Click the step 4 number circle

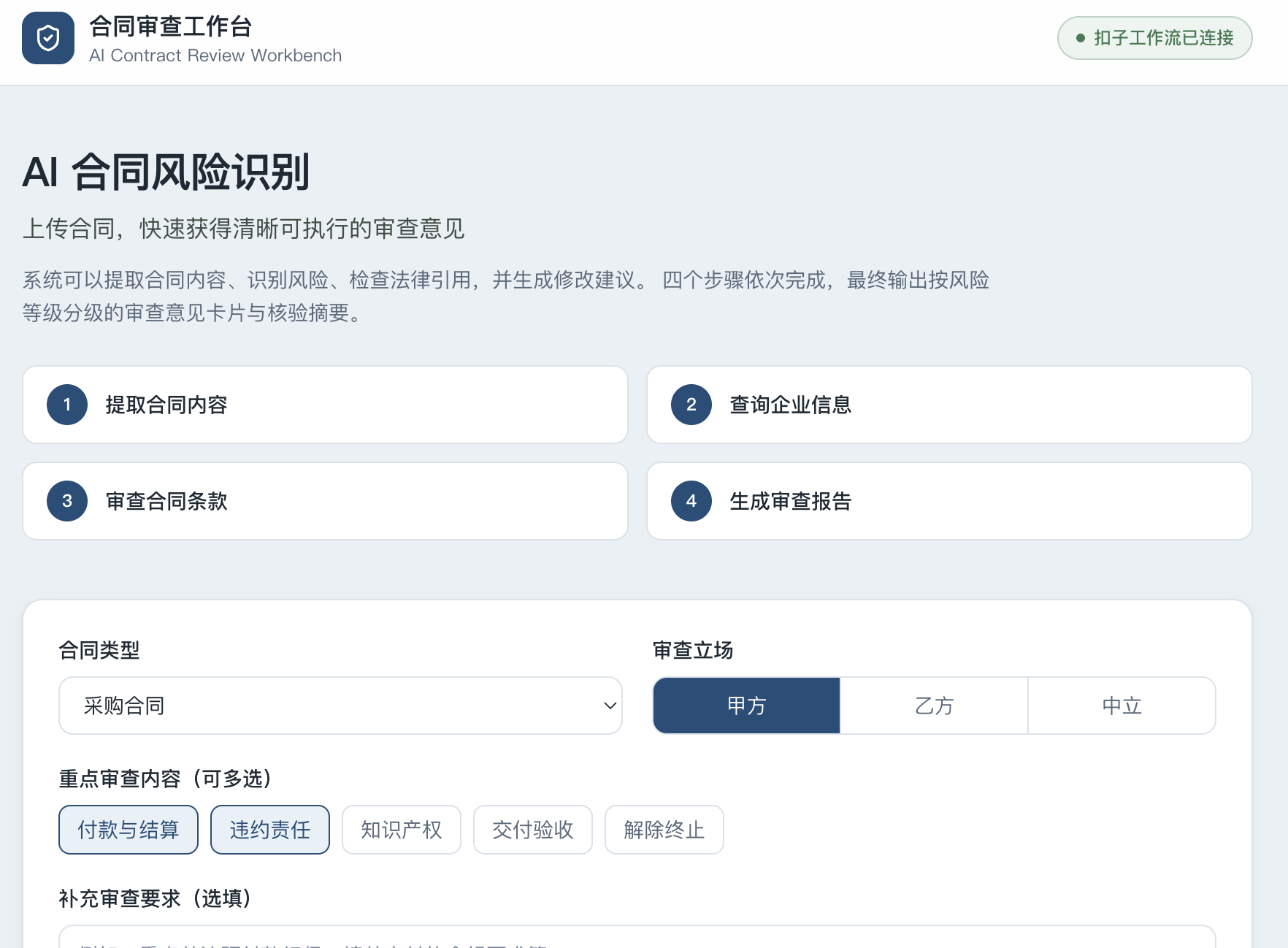(x=691, y=501)
